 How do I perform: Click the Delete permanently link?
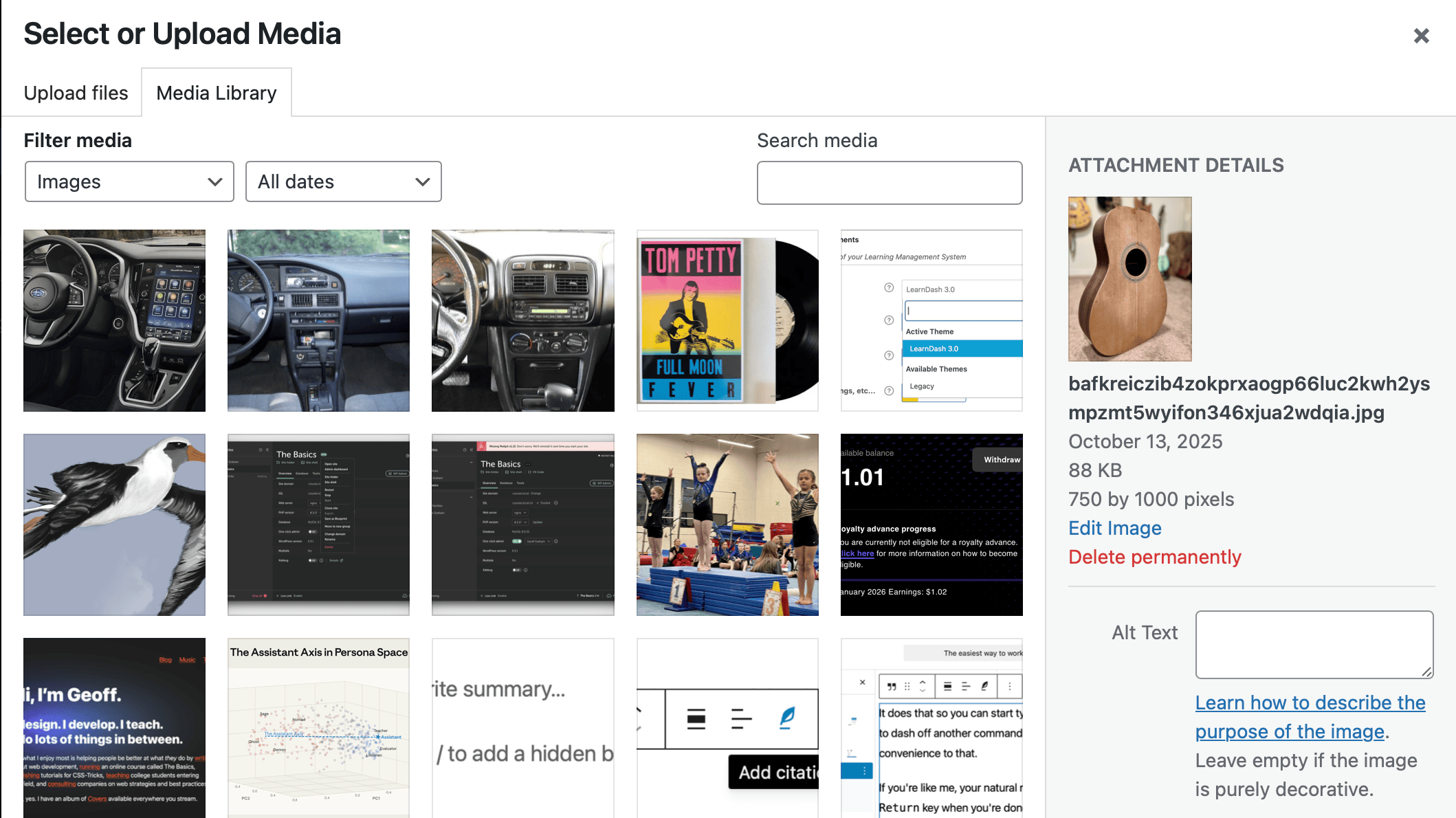click(1154, 557)
